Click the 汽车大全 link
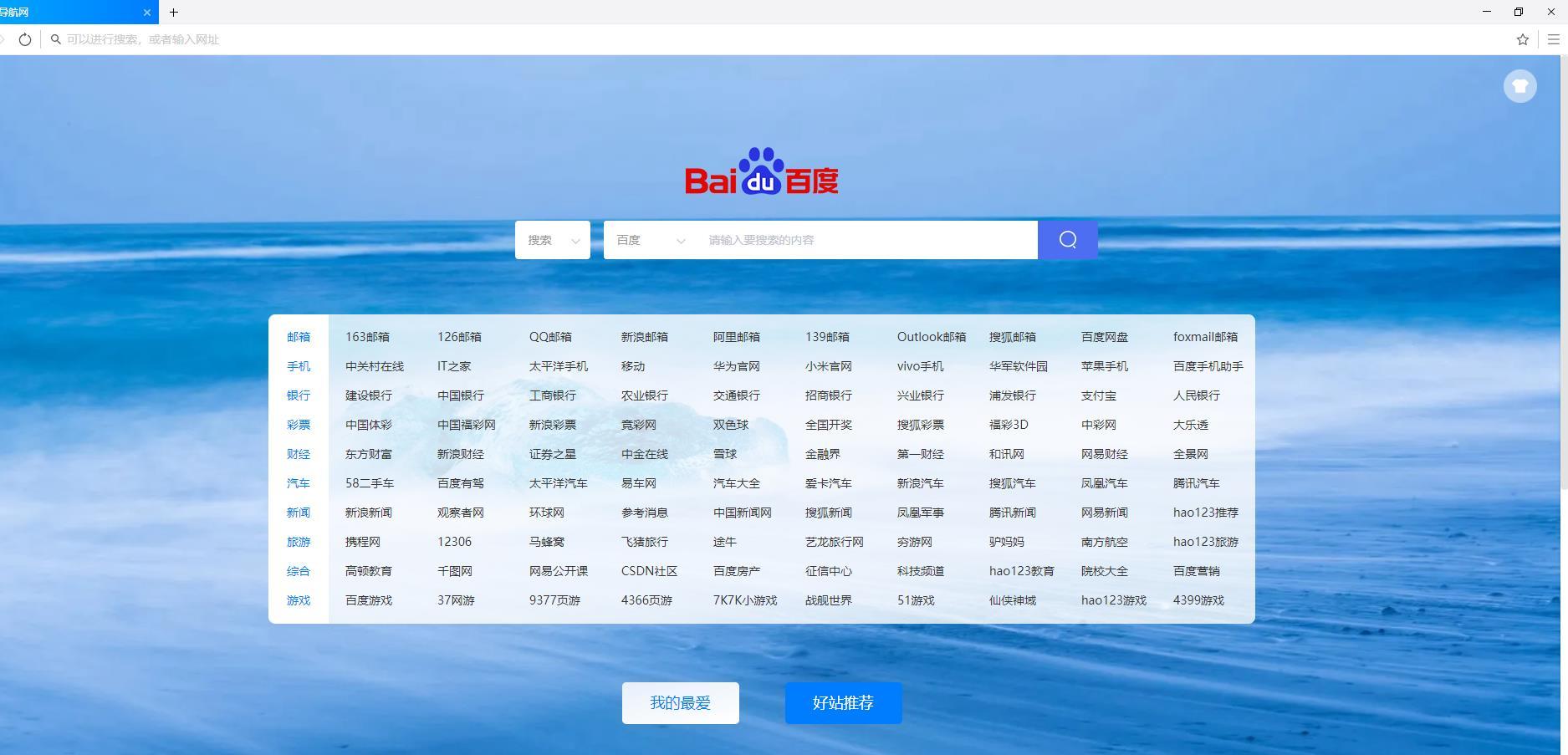 (x=737, y=483)
